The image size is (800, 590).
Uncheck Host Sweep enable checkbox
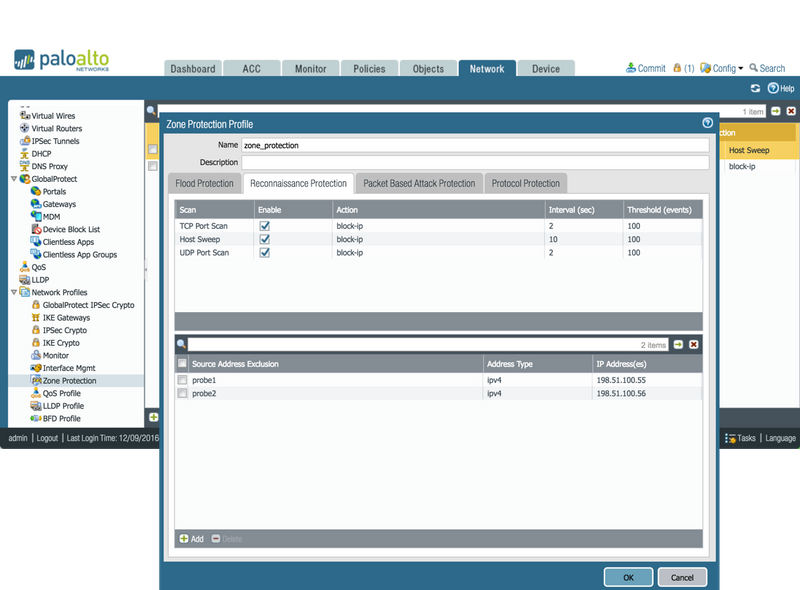pos(264,240)
